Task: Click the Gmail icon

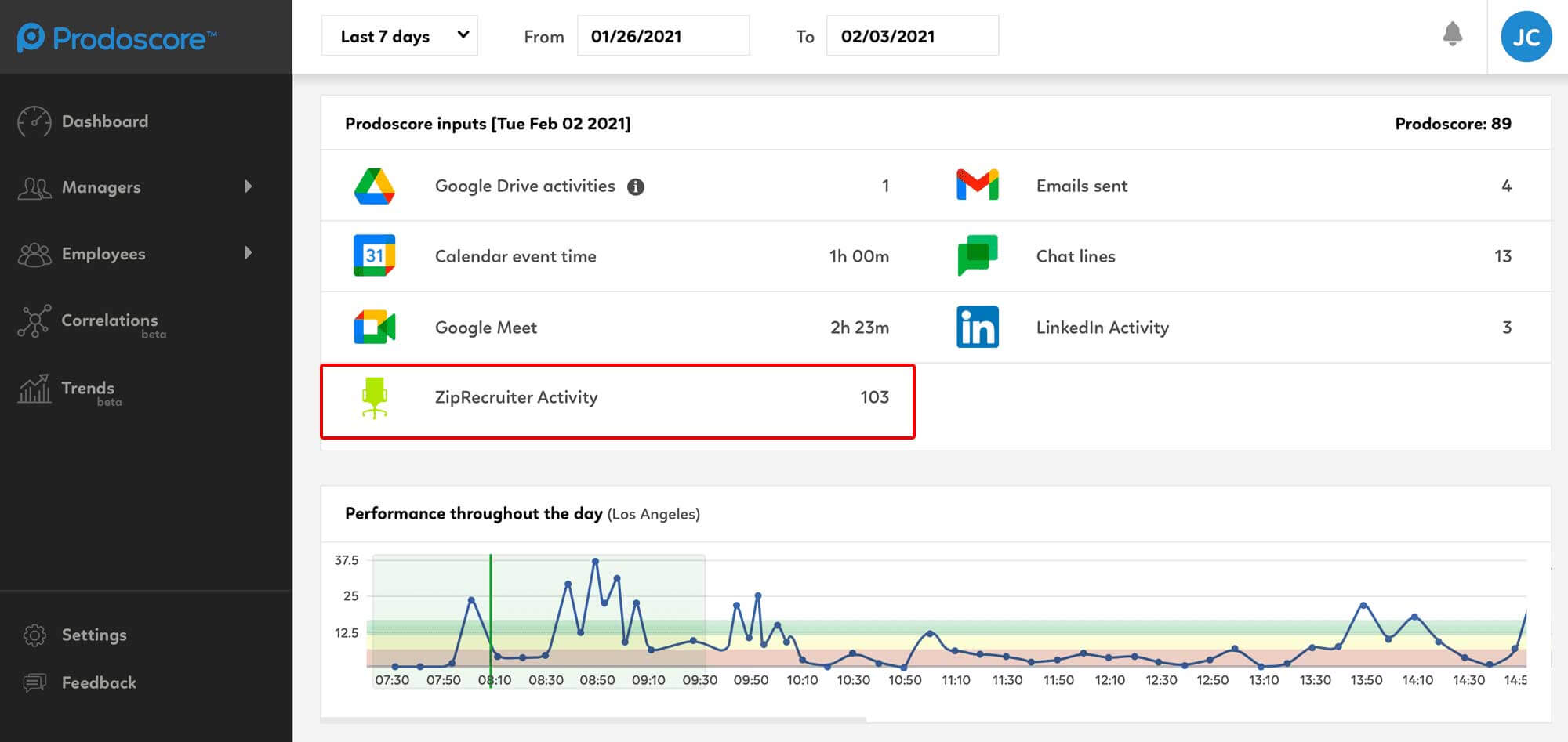Action: (977, 185)
